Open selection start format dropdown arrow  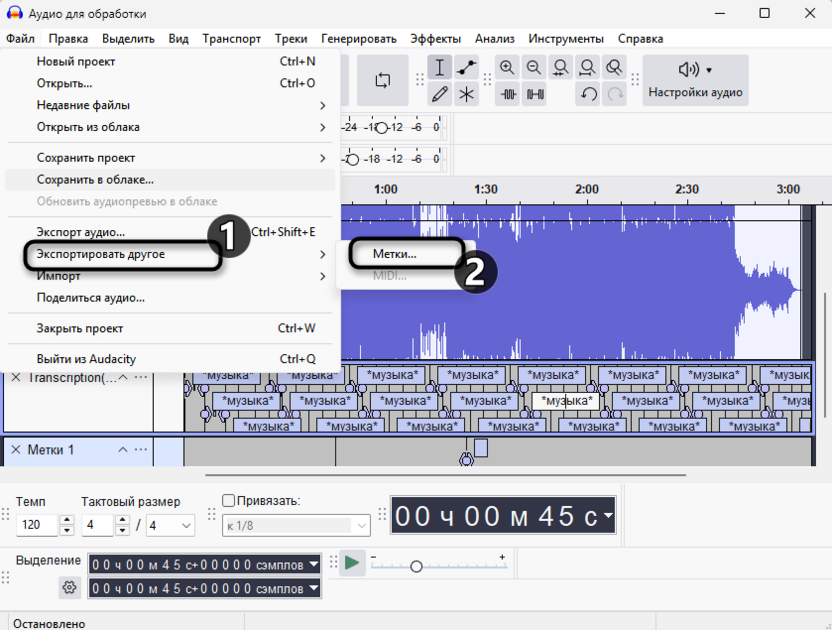coord(314,564)
